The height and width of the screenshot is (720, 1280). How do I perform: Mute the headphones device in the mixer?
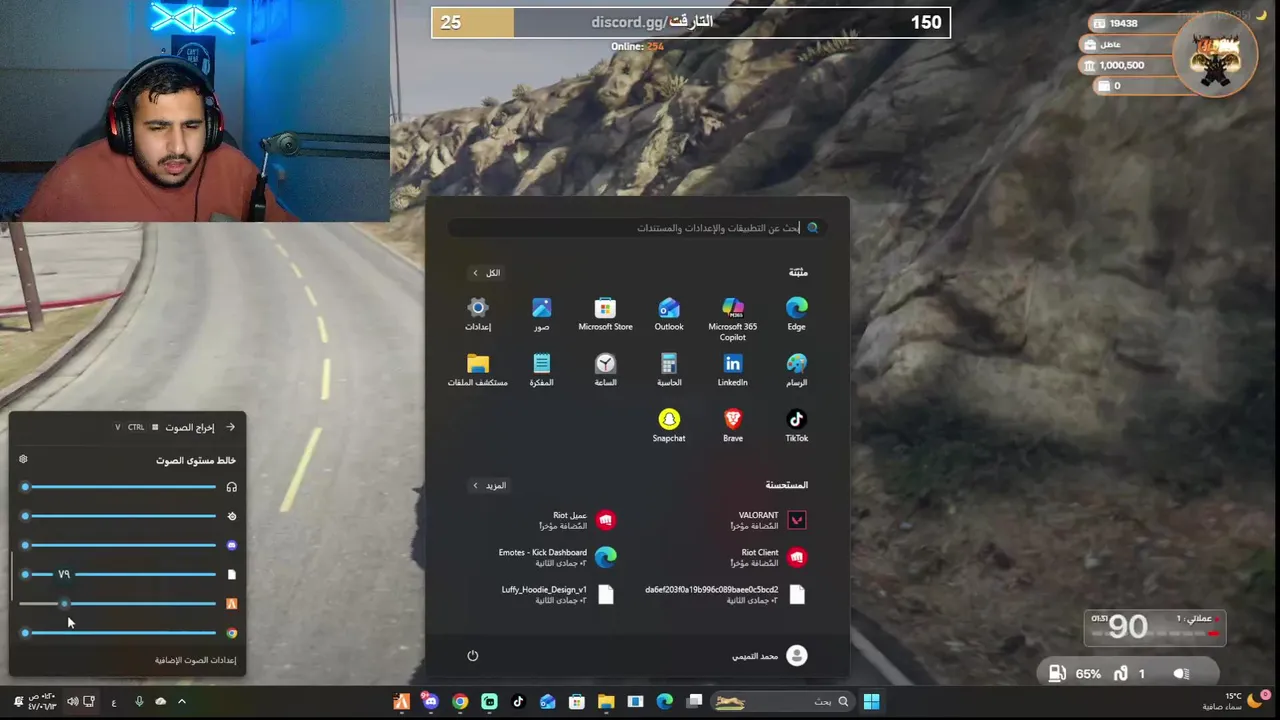pos(231,487)
